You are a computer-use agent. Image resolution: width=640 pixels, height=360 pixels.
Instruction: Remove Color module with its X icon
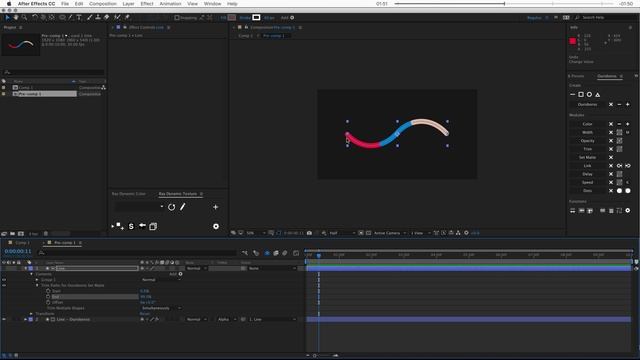(611, 124)
